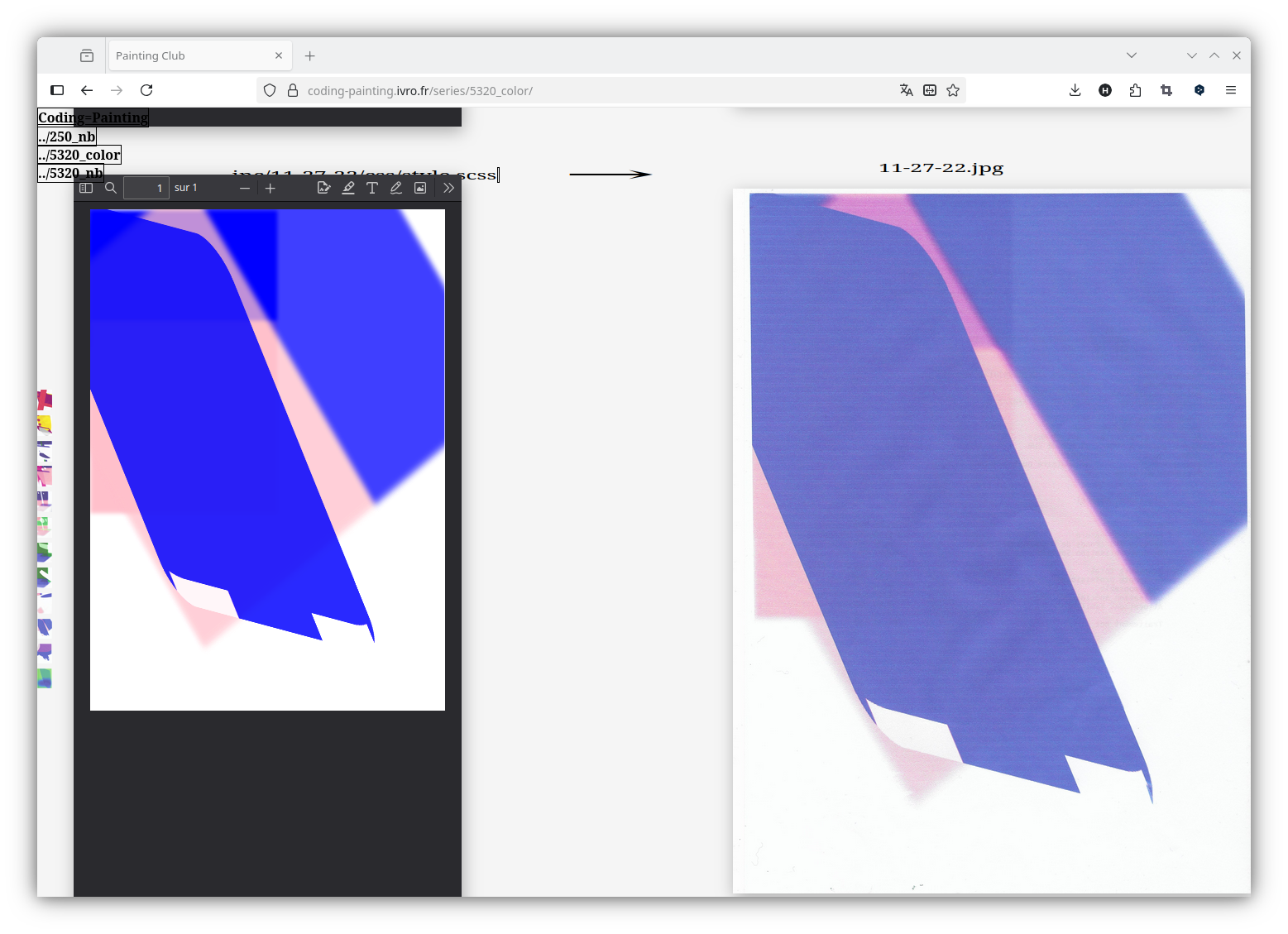This screenshot has height=934, width=1288.
Task: Select the PDF add text tool
Action: pyautogui.click(x=372, y=188)
